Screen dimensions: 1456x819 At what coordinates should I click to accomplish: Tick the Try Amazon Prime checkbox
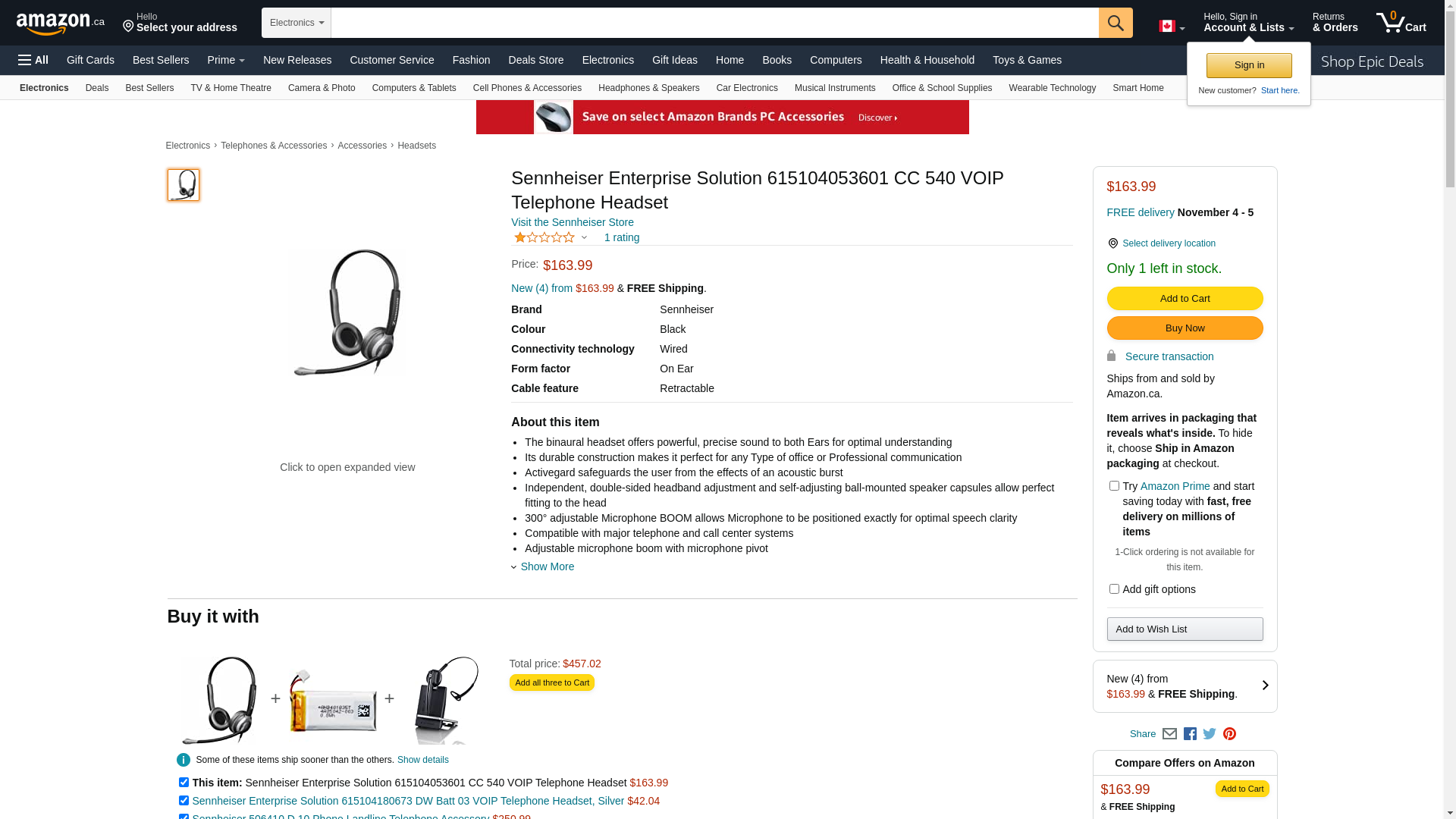point(1114,486)
